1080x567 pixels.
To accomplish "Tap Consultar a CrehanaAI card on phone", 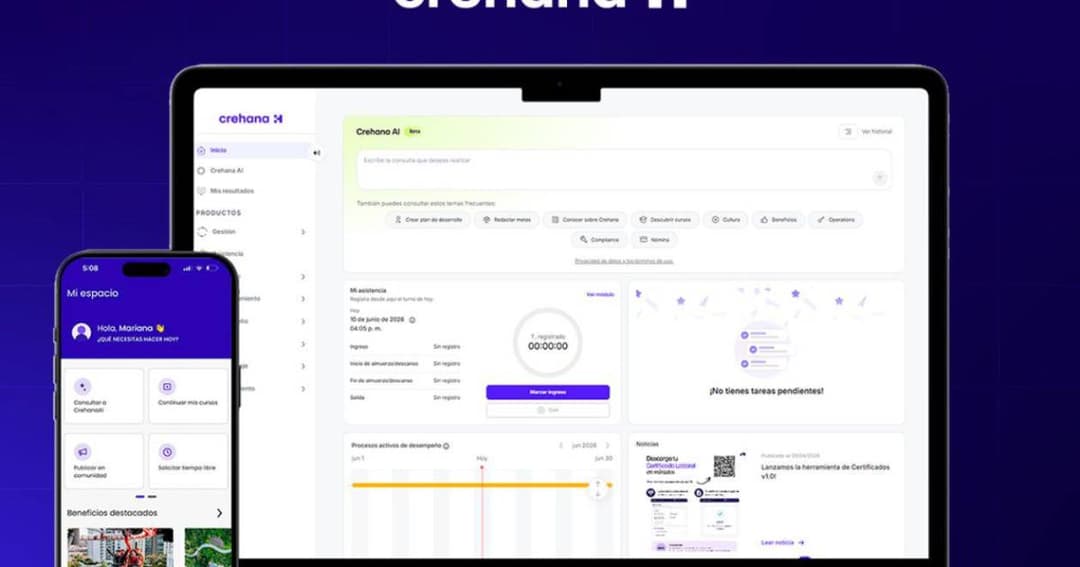I will (x=103, y=396).
